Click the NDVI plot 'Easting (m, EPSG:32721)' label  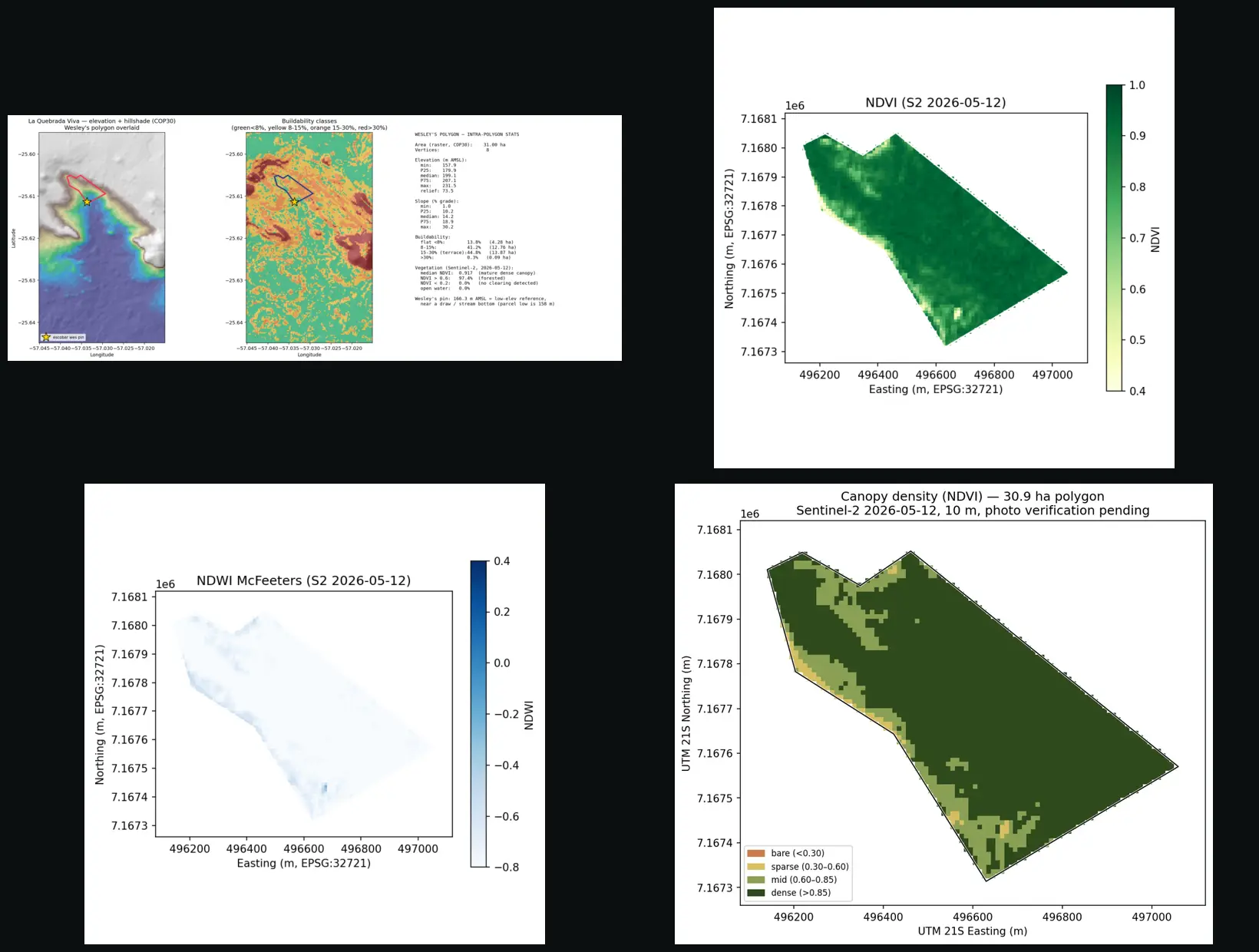pos(936,389)
